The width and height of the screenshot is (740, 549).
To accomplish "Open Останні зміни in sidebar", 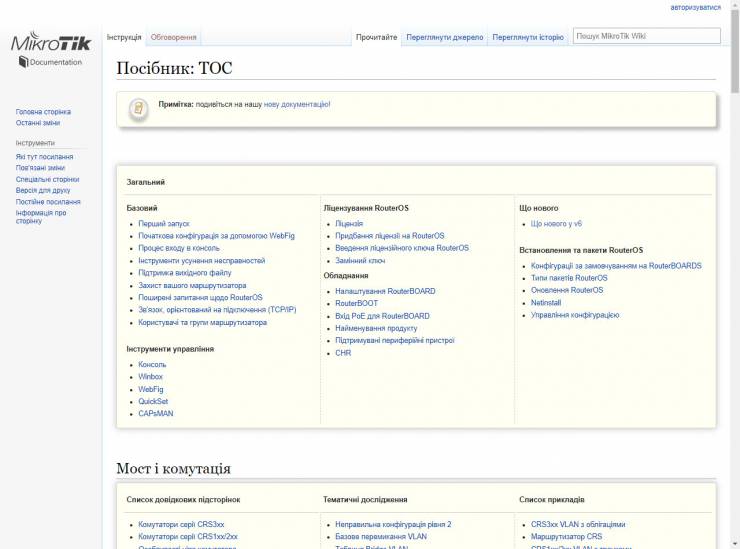I will click(38, 123).
